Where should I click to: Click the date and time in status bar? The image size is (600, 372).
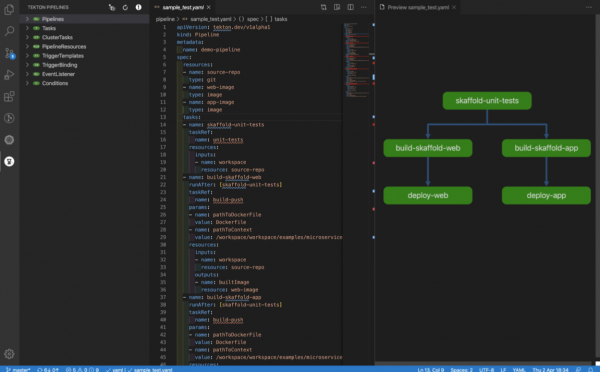click(550, 370)
